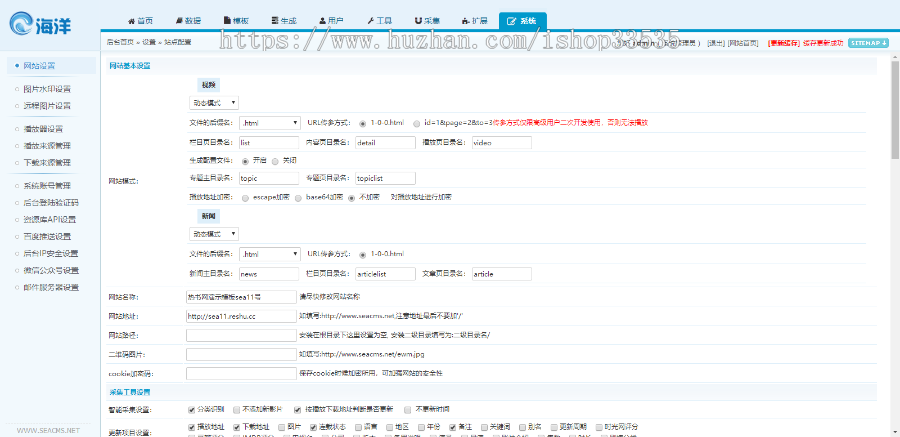This screenshot has height=437, width=900.
Task: Enable the 不更新时间 checkbox
Action: (x=407, y=410)
